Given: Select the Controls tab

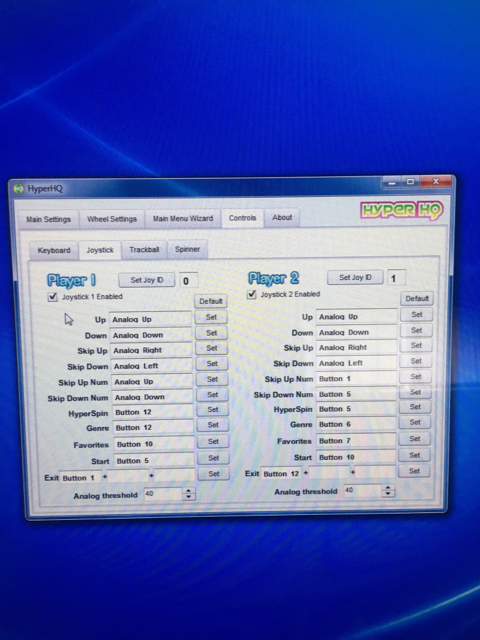Looking at the screenshot, I should click(242, 218).
